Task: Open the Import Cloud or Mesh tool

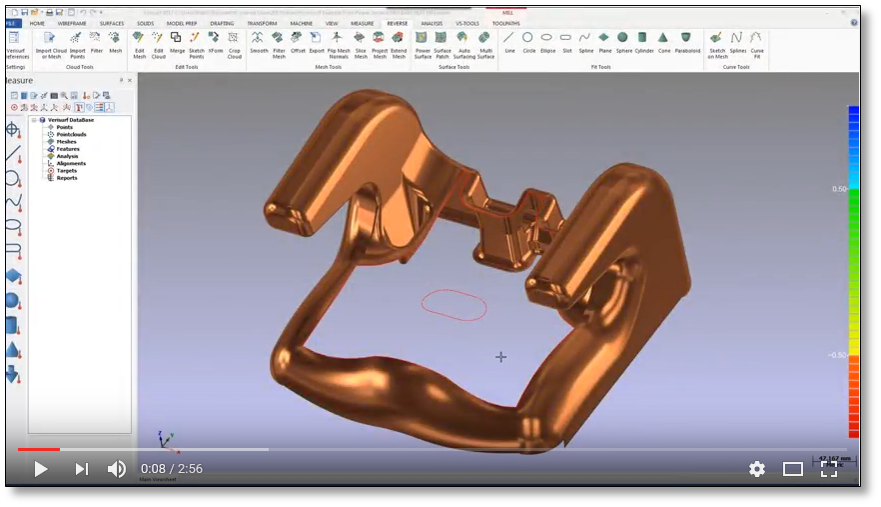Action: 51,45
